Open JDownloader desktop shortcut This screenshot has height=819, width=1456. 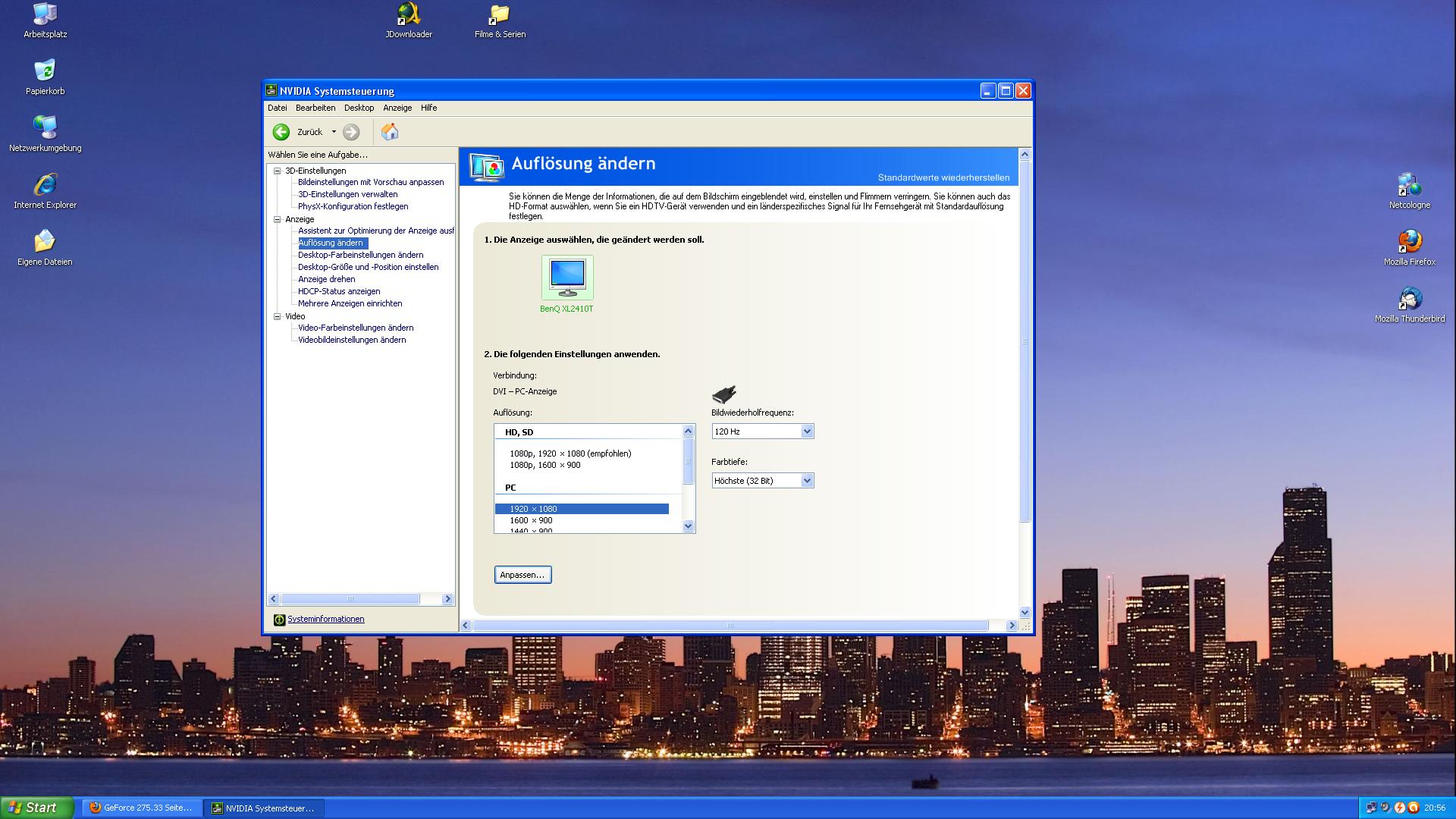(409, 14)
